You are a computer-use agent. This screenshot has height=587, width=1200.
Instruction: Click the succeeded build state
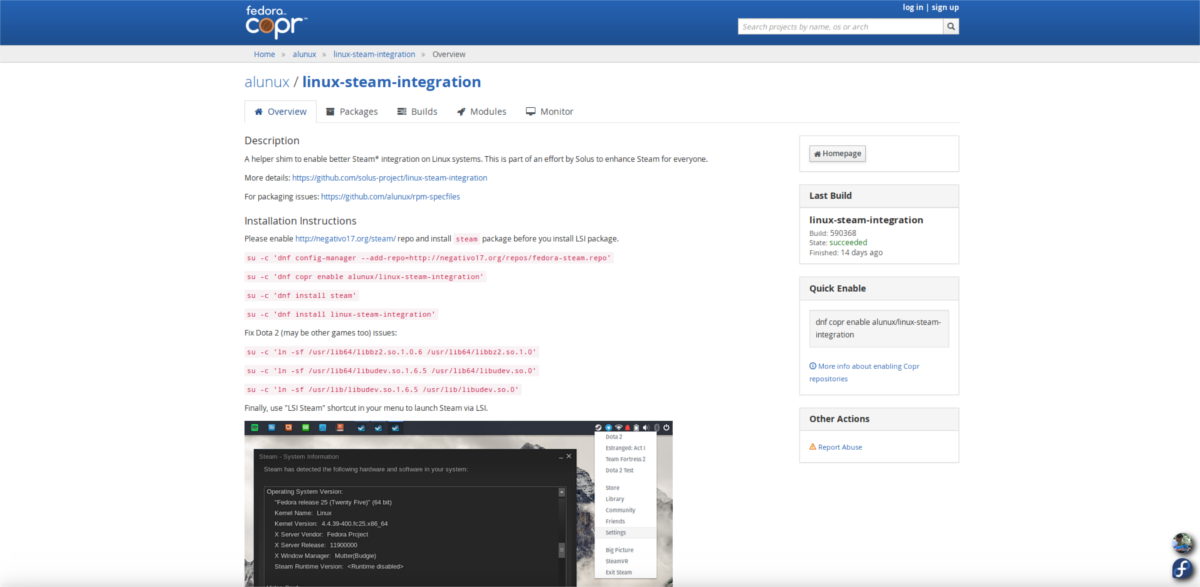point(849,243)
